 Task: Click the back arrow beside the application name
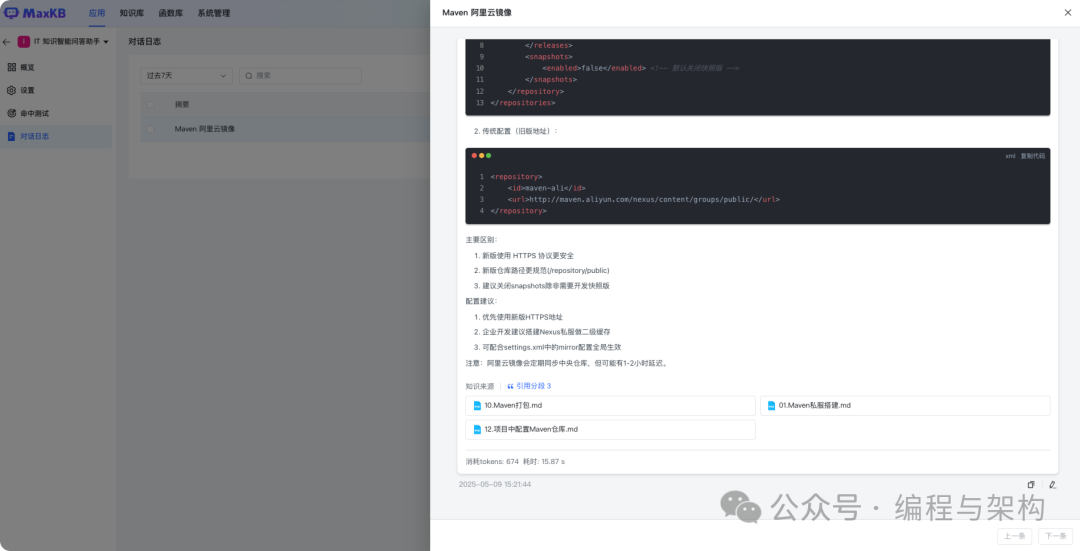tap(6, 42)
